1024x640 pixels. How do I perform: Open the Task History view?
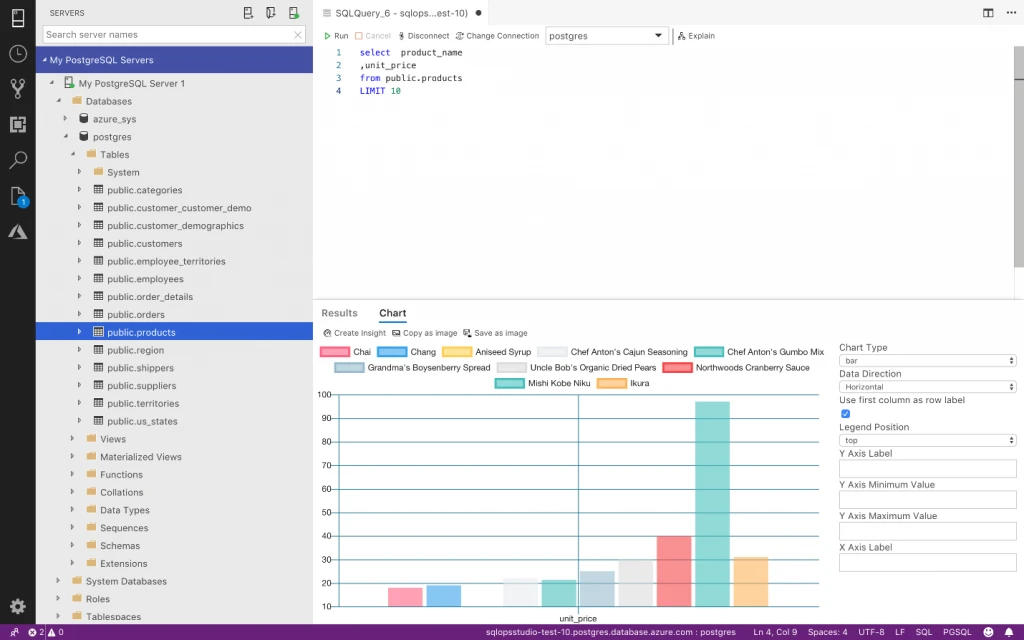coord(17,55)
